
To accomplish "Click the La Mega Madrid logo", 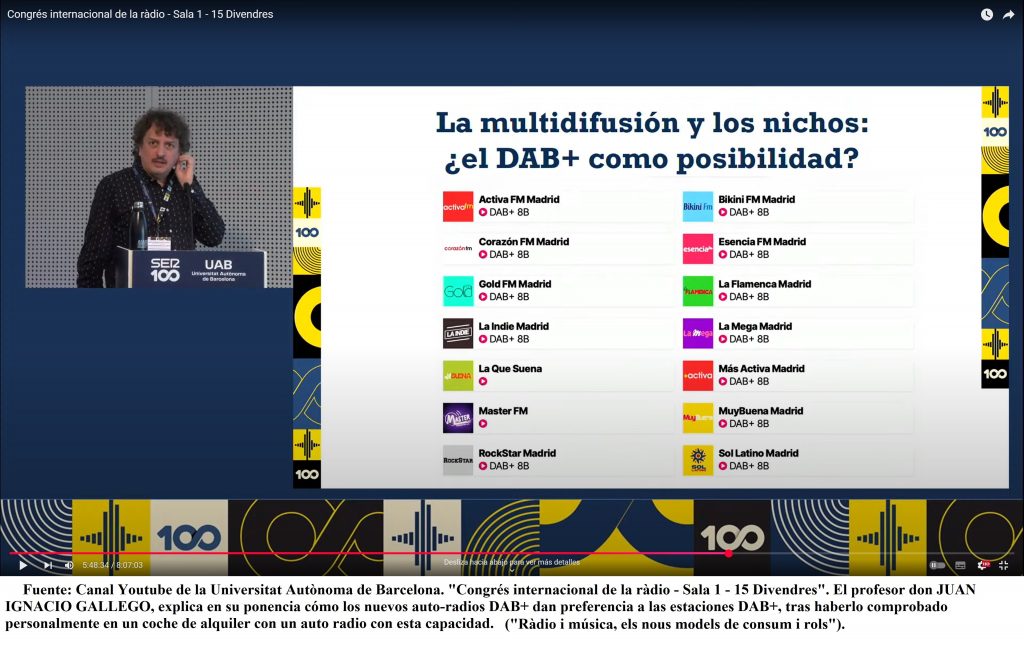I will [x=697, y=333].
